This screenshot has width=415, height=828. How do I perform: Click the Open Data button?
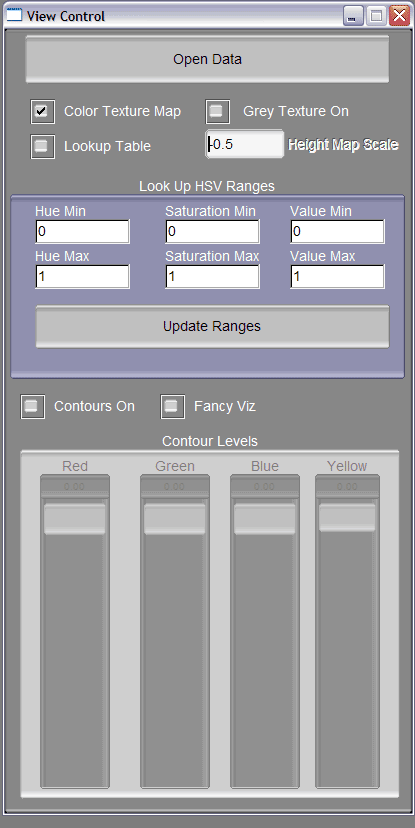pos(208,59)
